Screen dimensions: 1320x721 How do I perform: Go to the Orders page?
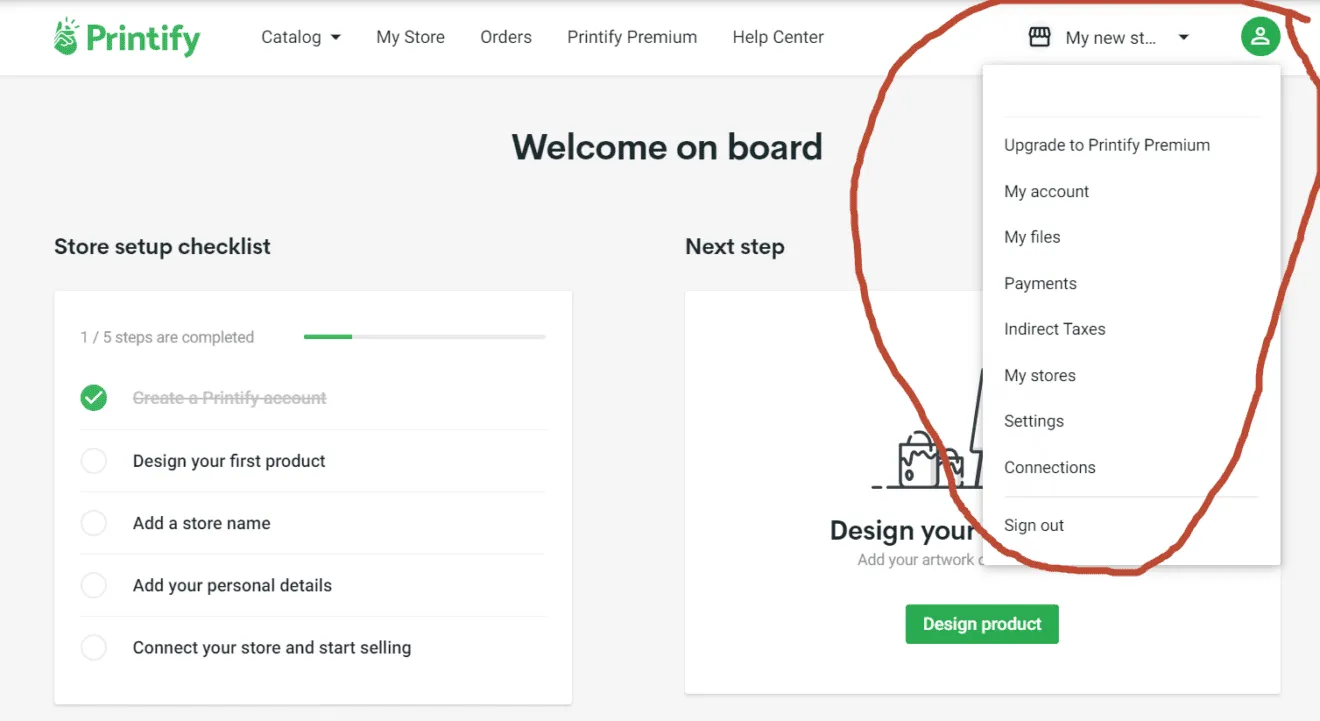click(x=506, y=37)
